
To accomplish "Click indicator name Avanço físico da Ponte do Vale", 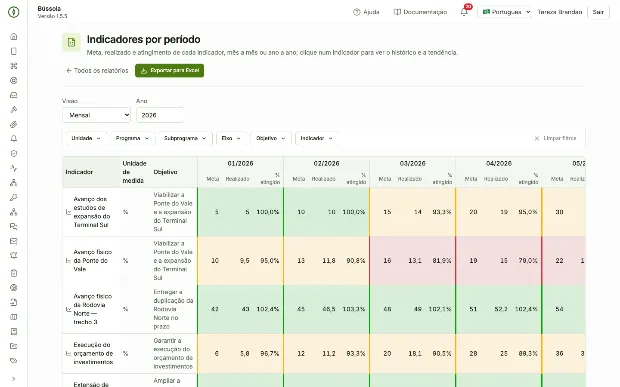I will click(x=93, y=261).
